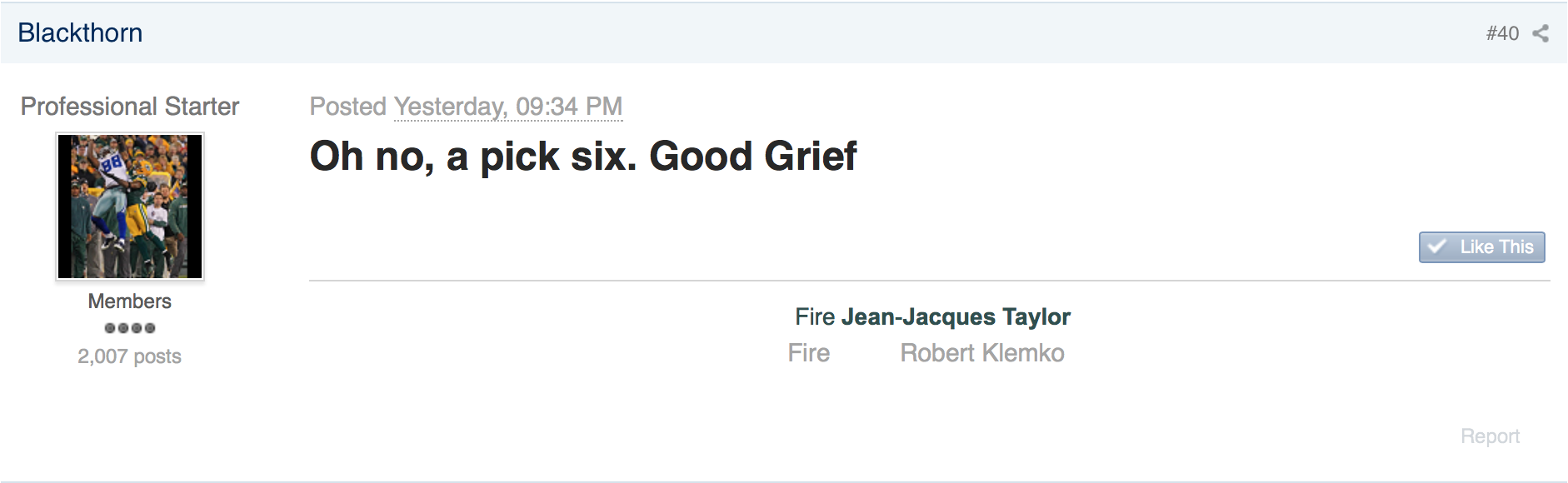Click the 2,007 posts count

tap(129, 356)
